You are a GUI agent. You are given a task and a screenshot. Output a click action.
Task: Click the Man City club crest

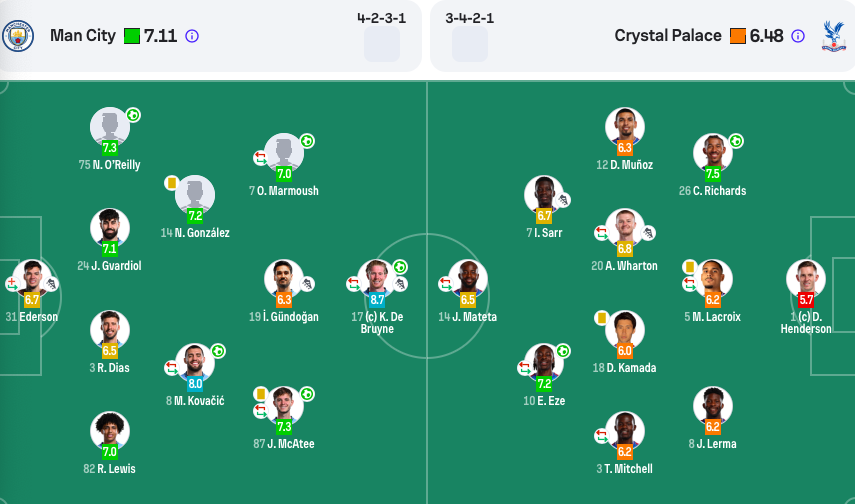[x=18, y=36]
